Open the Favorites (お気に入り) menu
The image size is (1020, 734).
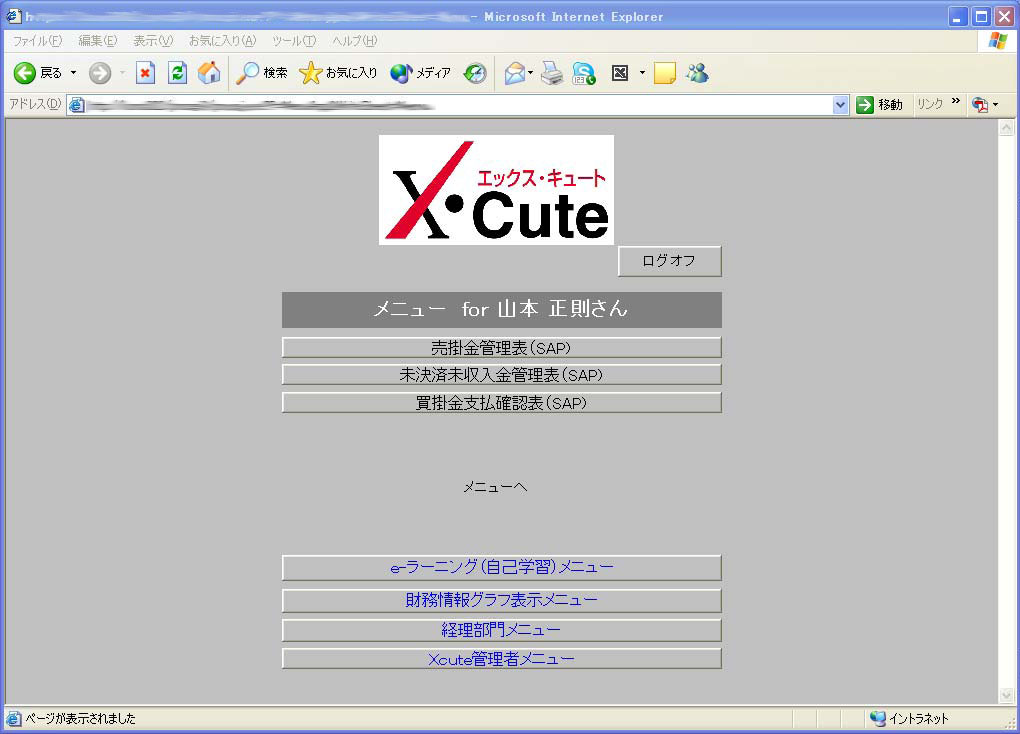tap(222, 41)
